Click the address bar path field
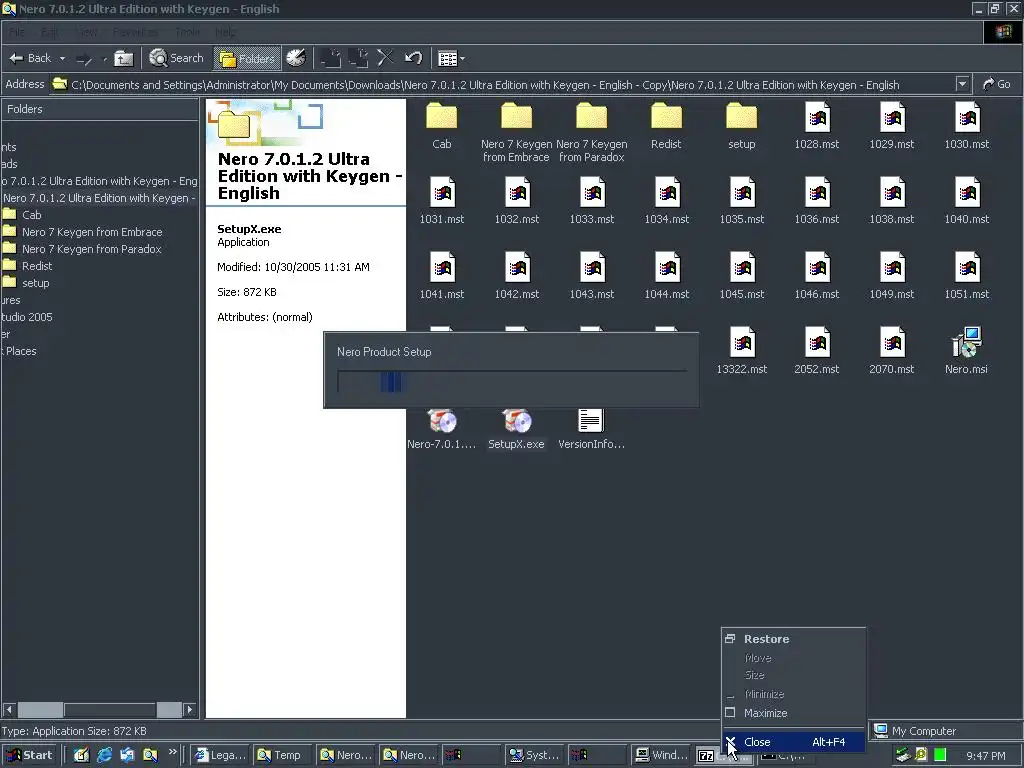The image size is (1024, 768). tap(503, 85)
